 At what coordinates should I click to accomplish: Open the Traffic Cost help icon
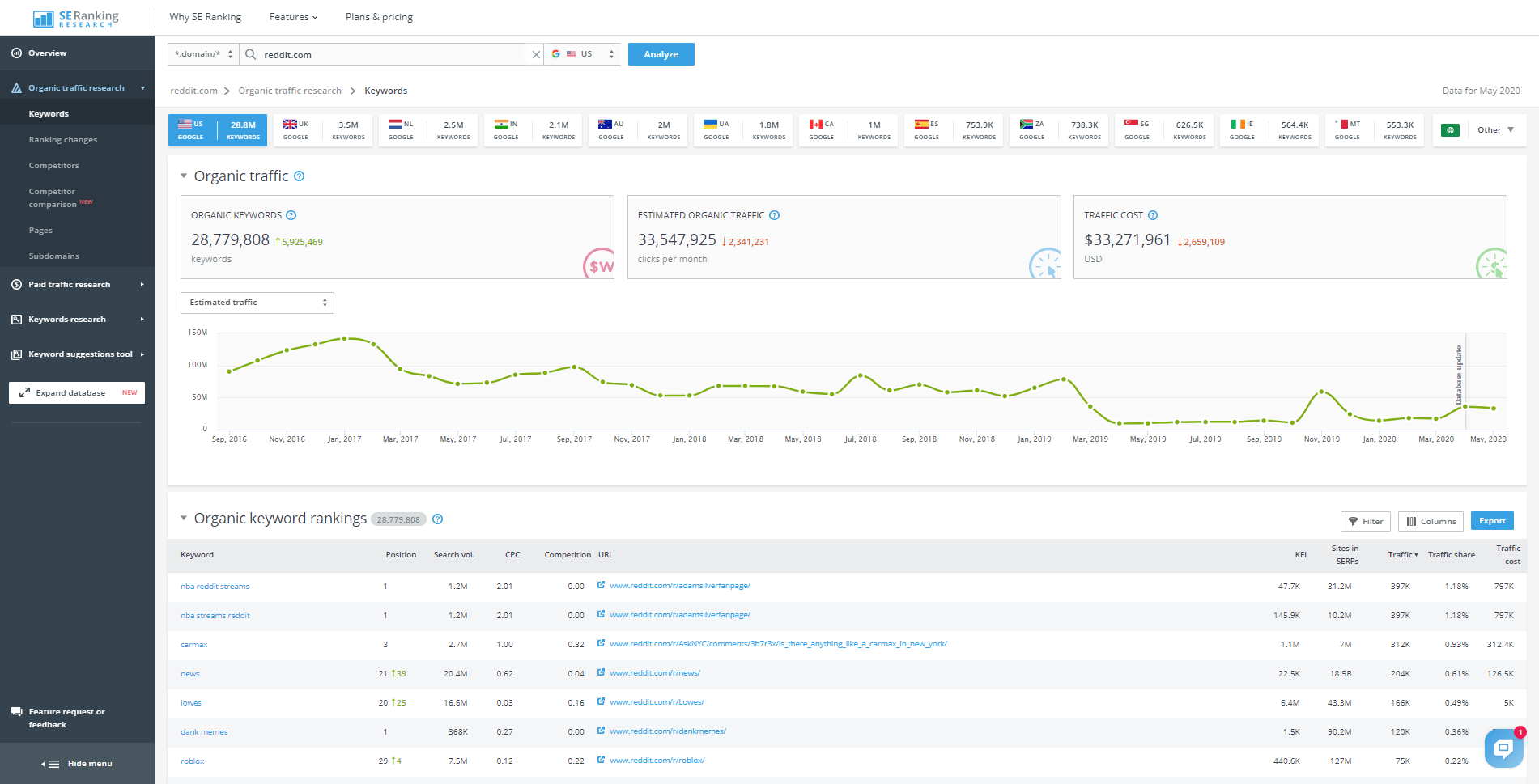tap(1153, 215)
